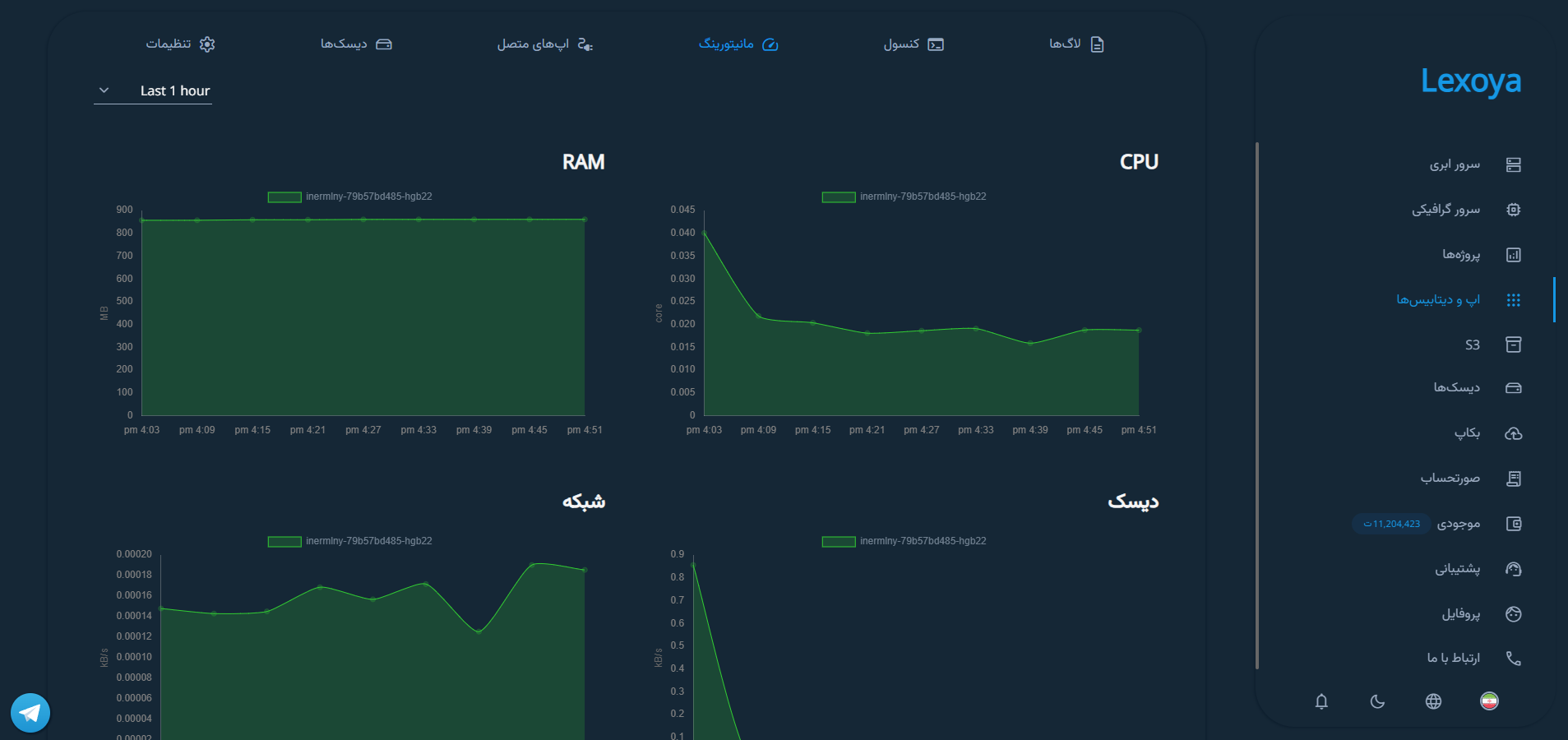
Task: Click the 11,204,423 balance badge
Action: 1391,524
